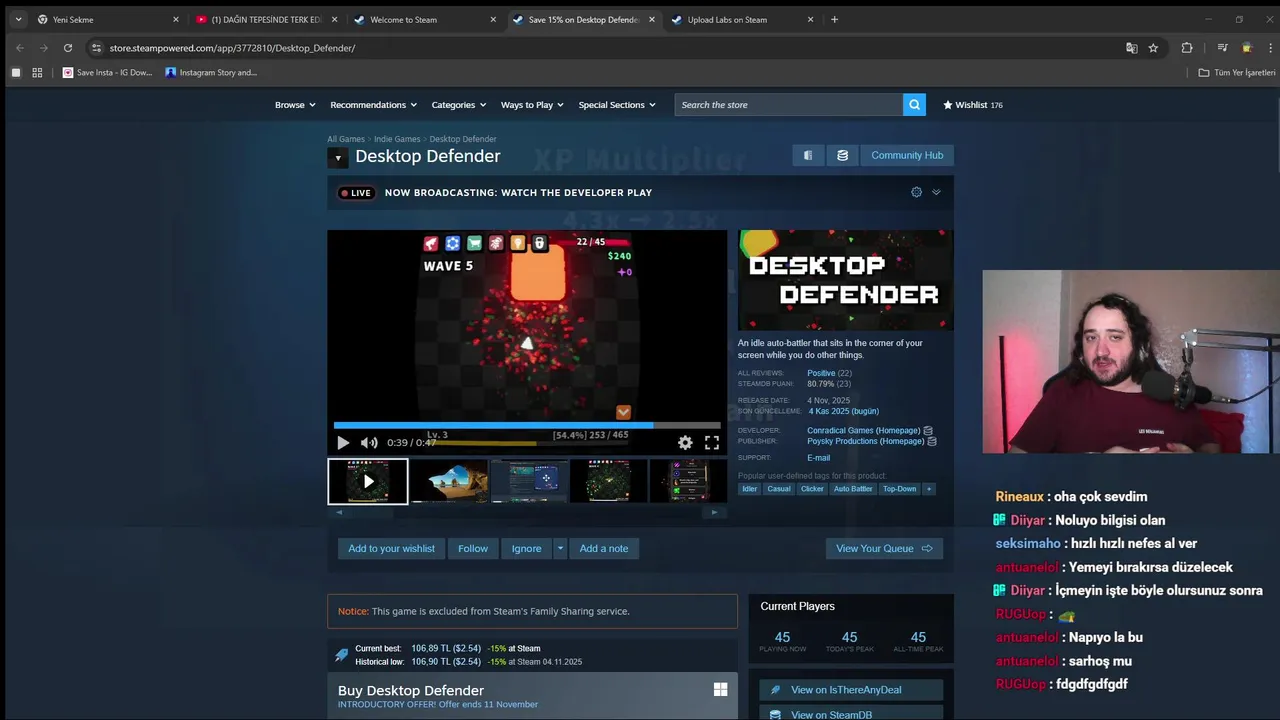Viewport: 1280px width, 720px height.
Task: Mute the trailer audio
Action: coord(369,442)
